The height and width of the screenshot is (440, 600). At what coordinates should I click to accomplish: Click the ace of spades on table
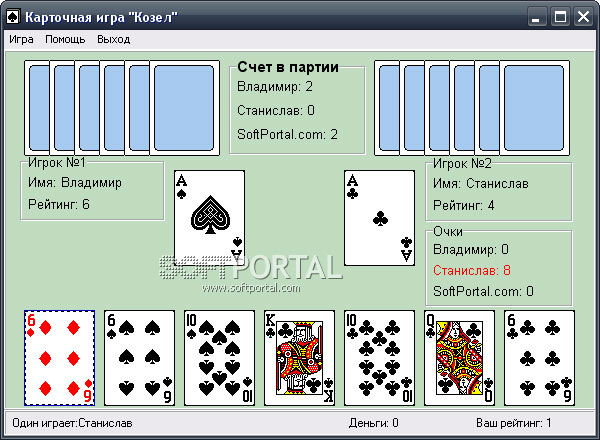[209, 218]
